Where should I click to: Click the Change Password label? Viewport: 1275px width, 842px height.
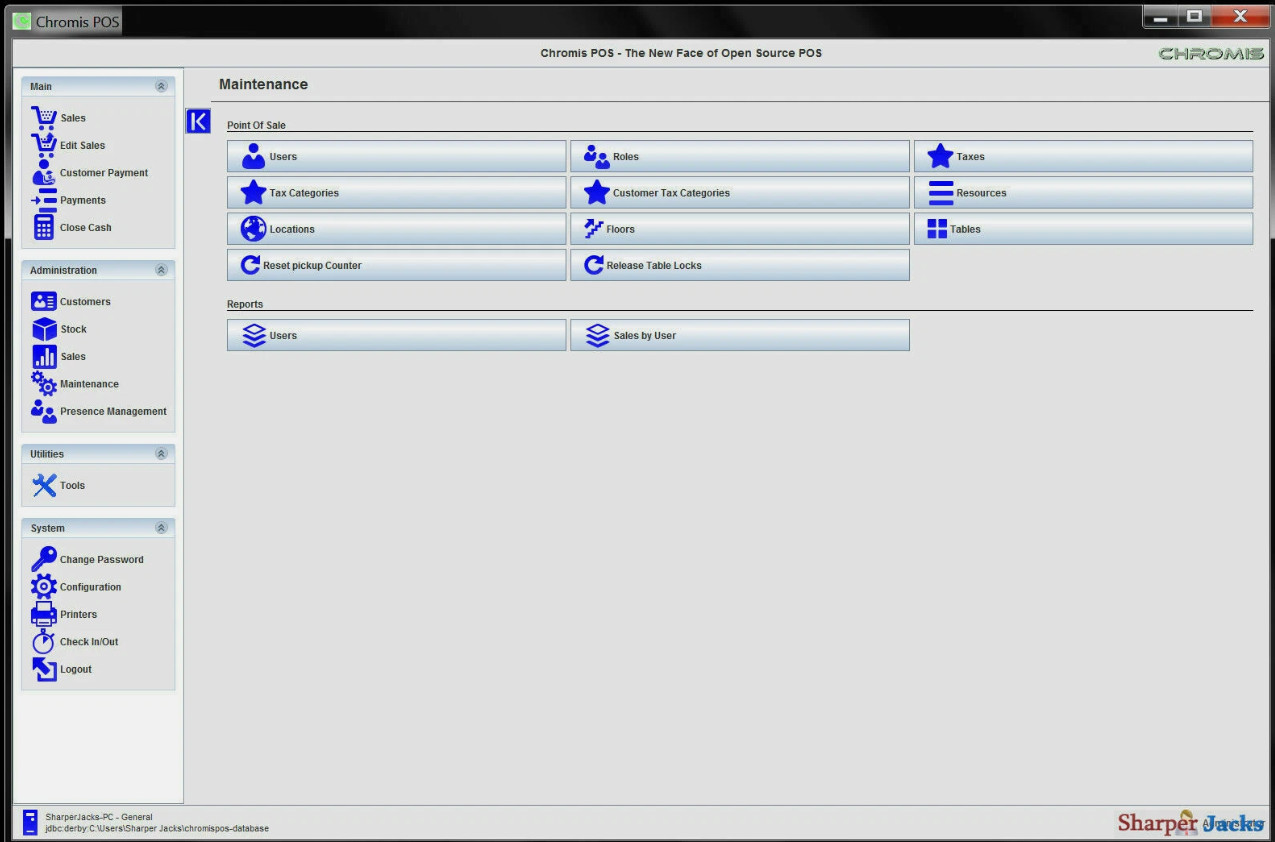102,560
